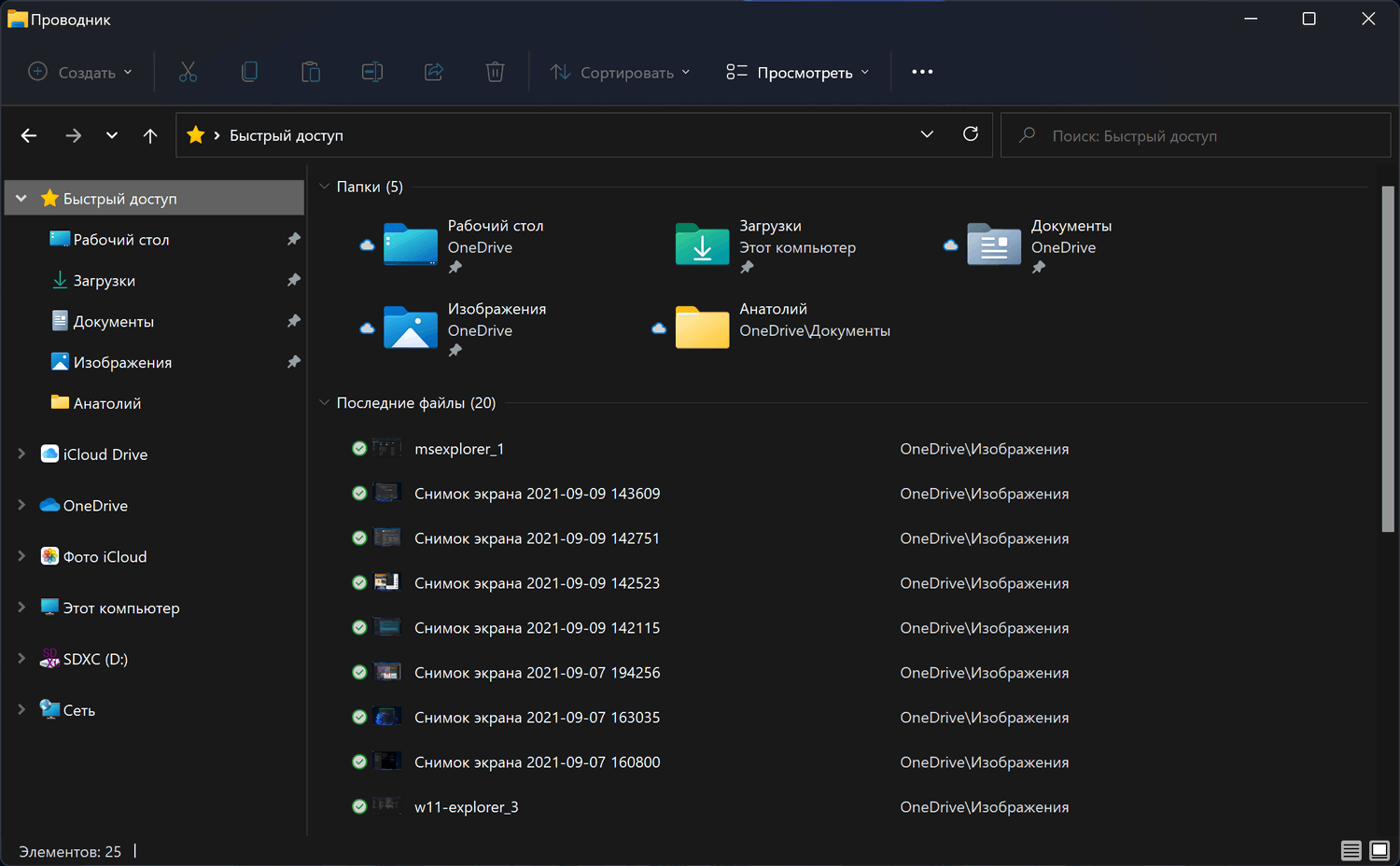This screenshot has height=866, width=1400.
Task: Collapse the Папки (5) group
Action: (x=325, y=187)
